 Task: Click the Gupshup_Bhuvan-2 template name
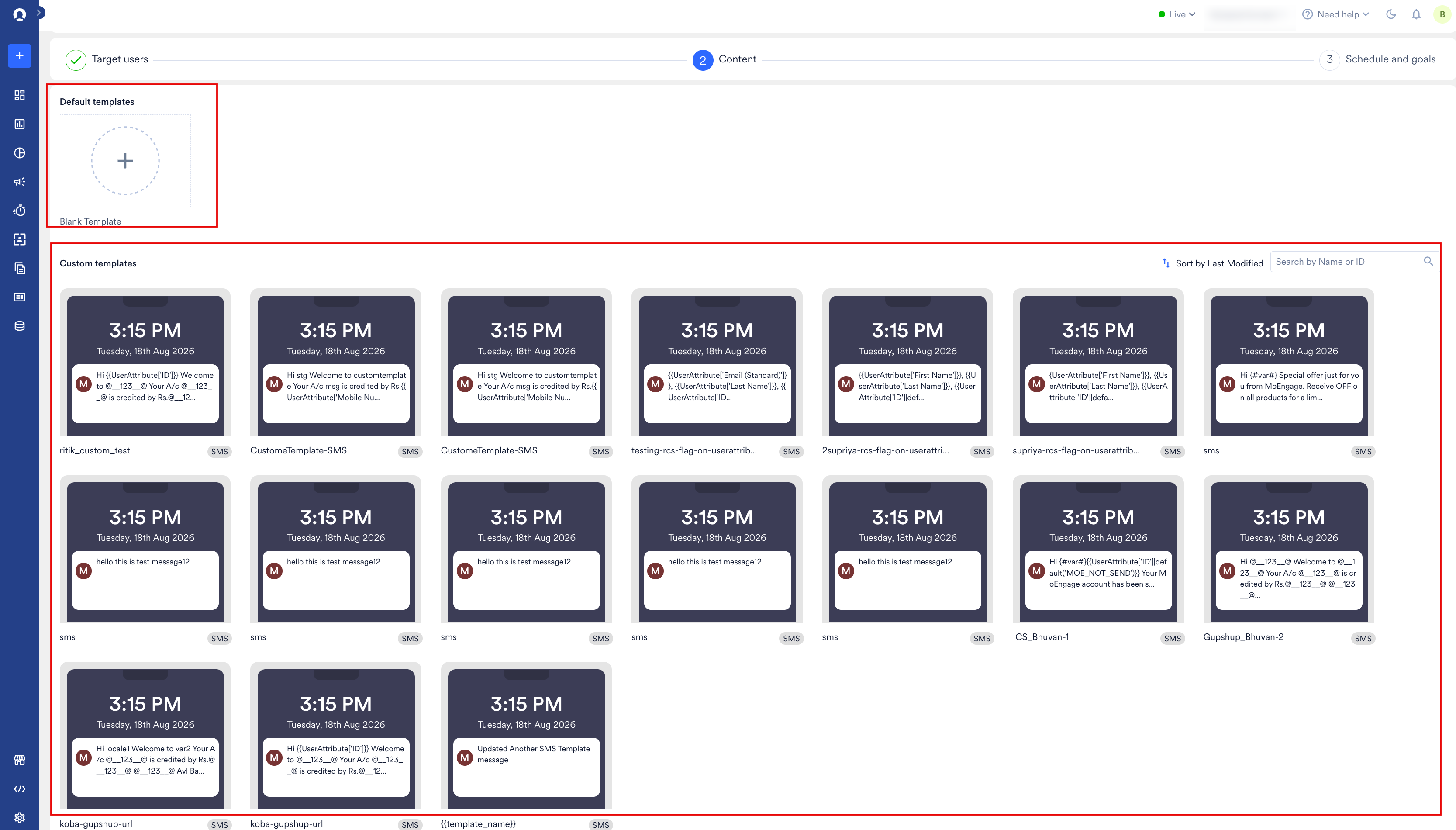coord(1243,637)
